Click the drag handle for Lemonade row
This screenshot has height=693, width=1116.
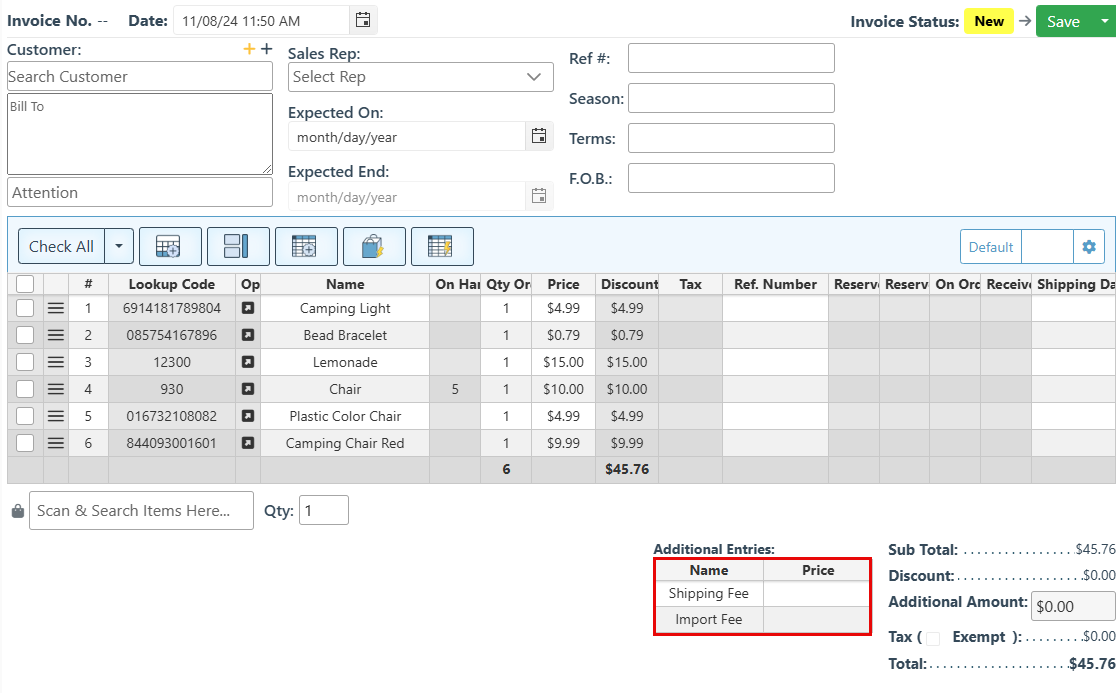point(56,362)
